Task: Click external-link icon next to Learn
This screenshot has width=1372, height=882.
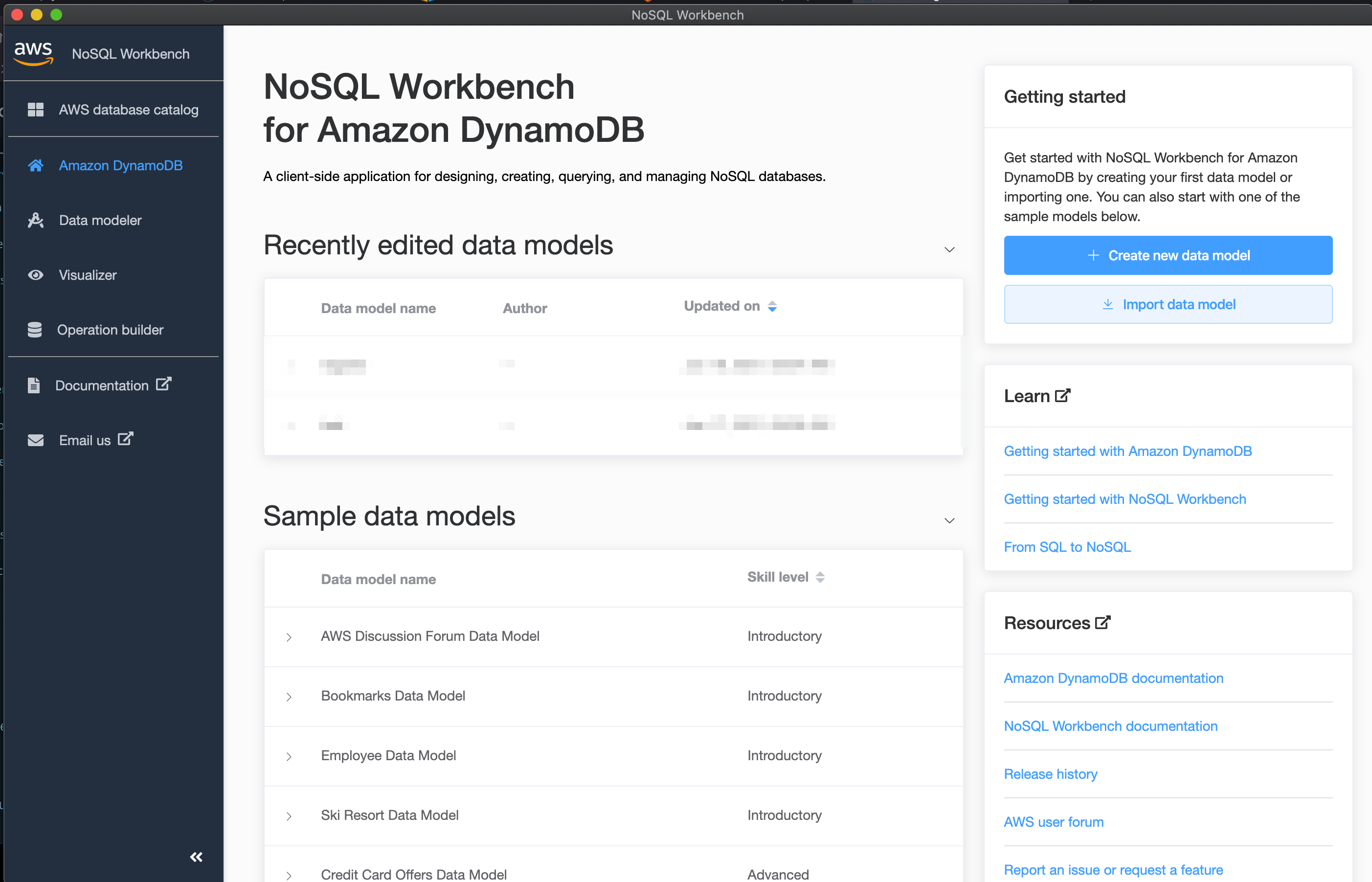Action: point(1063,396)
